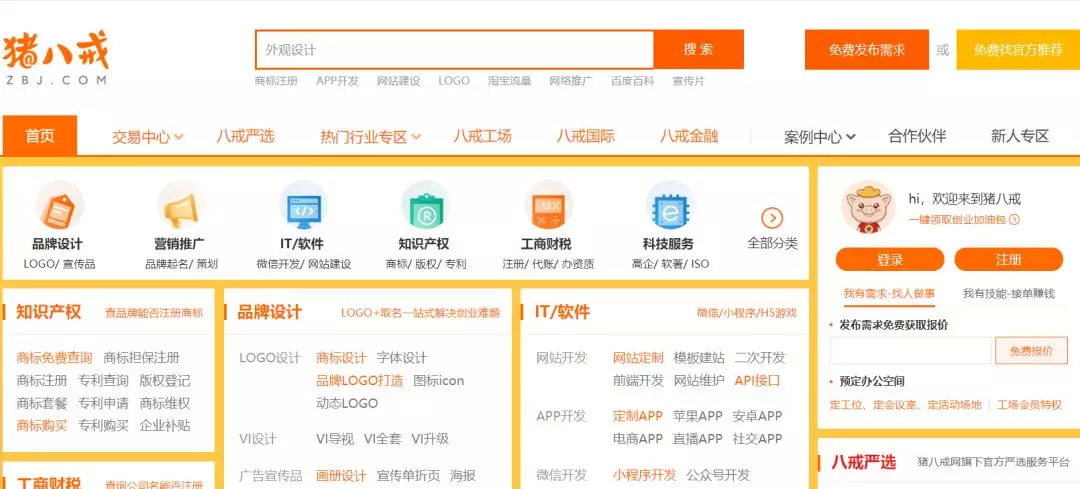
Task: Click the pig mascot avatar
Action: point(868,207)
